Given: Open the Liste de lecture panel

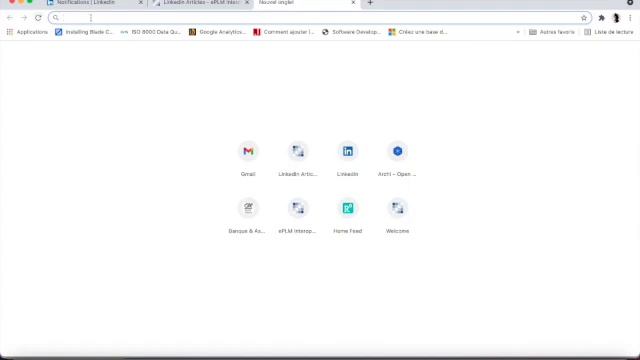Looking at the screenshot, I should [609, 32].
